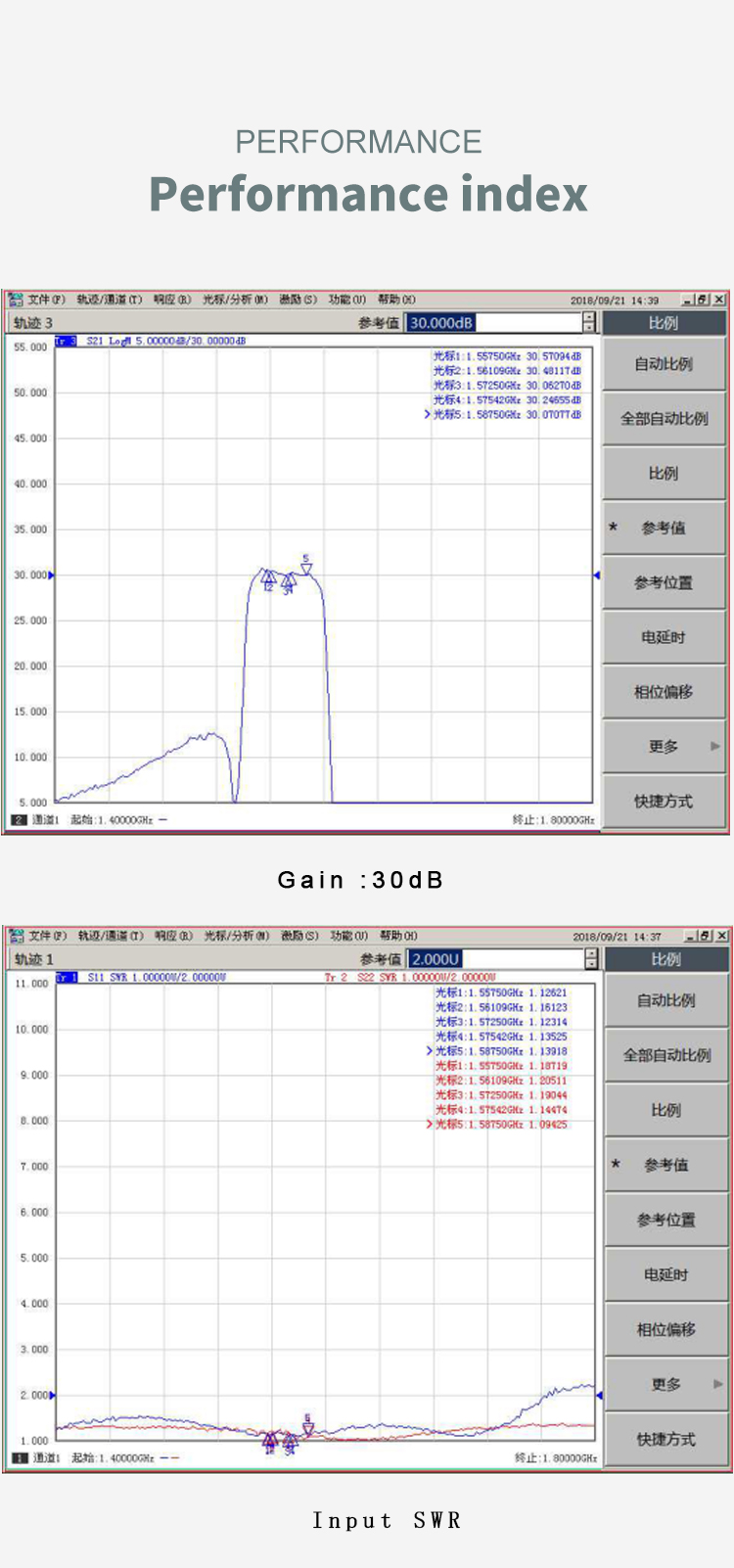Open the 光标/分析 menu in the SWR window
Screen dimensions: 734x1568
point(236,936)
